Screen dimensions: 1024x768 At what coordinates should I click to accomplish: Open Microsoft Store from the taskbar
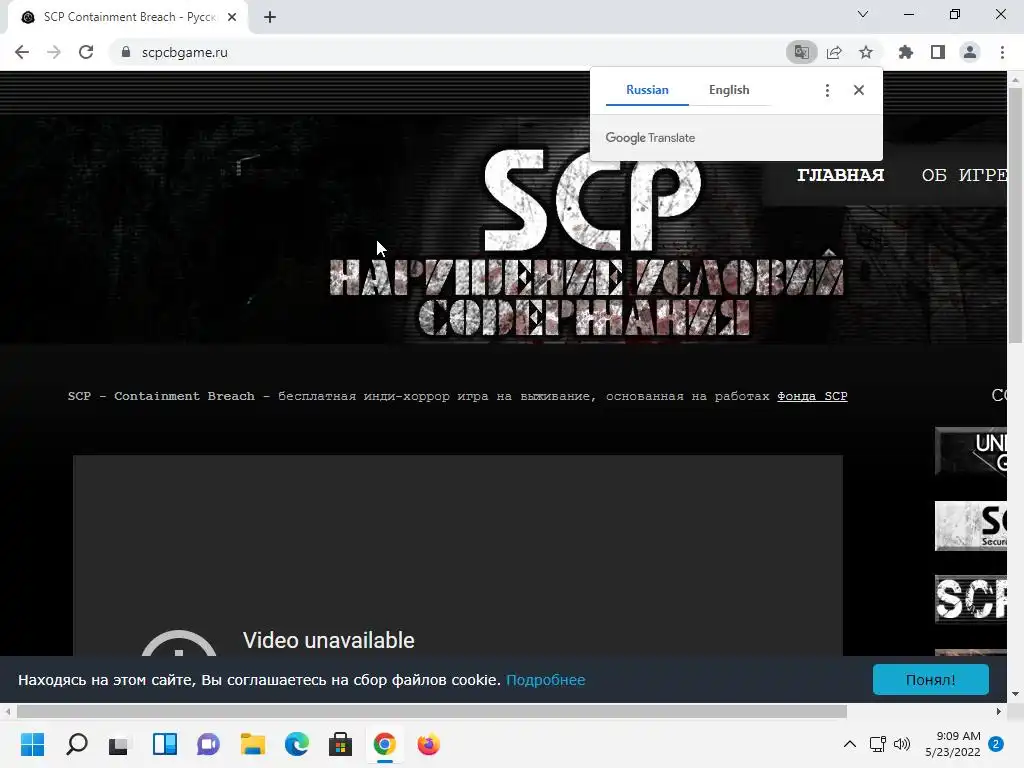tap(340, 744)
